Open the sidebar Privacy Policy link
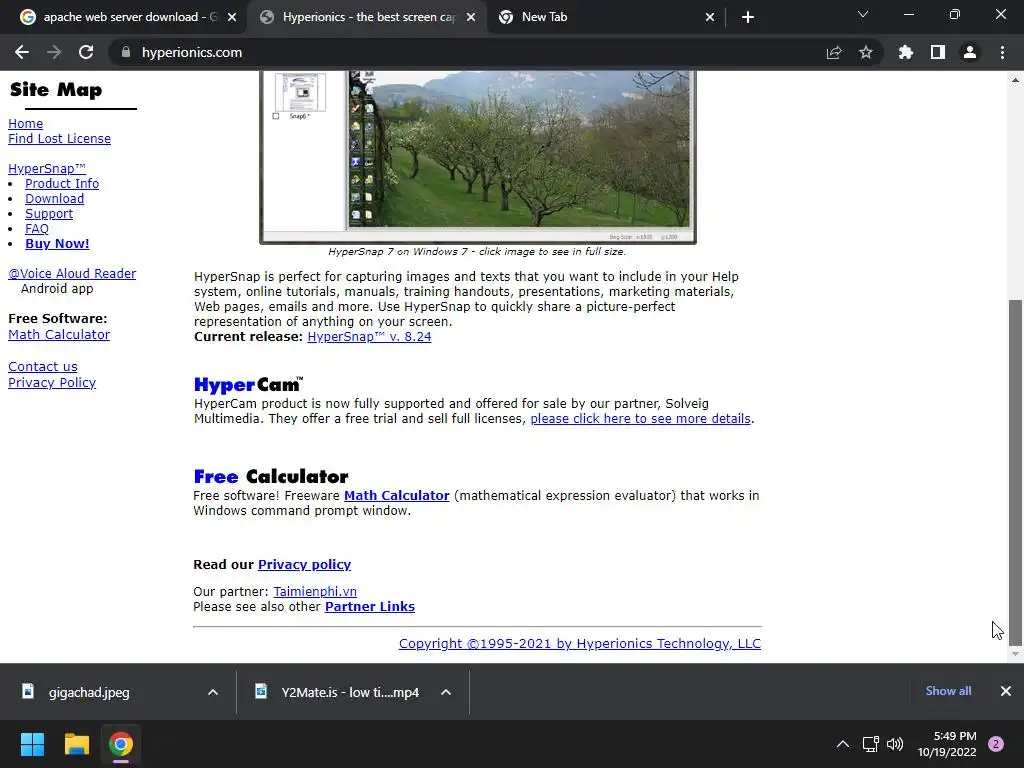The image size is (1024, 768). (x=52, y=383)
